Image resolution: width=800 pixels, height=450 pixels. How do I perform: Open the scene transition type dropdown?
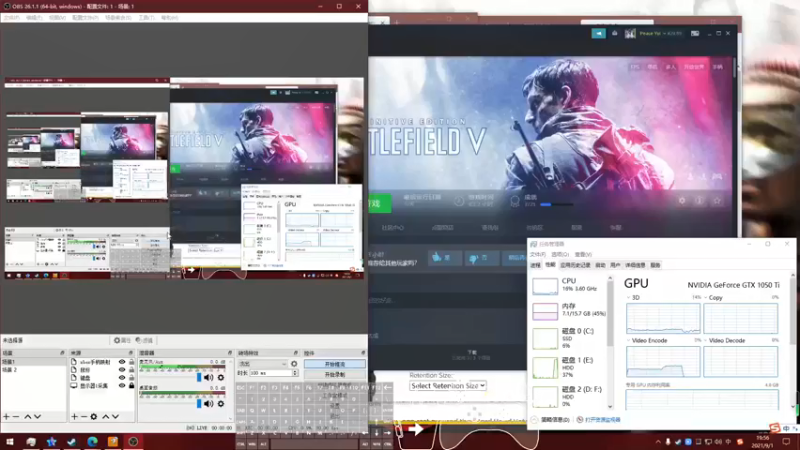click(x=262, y=364)
